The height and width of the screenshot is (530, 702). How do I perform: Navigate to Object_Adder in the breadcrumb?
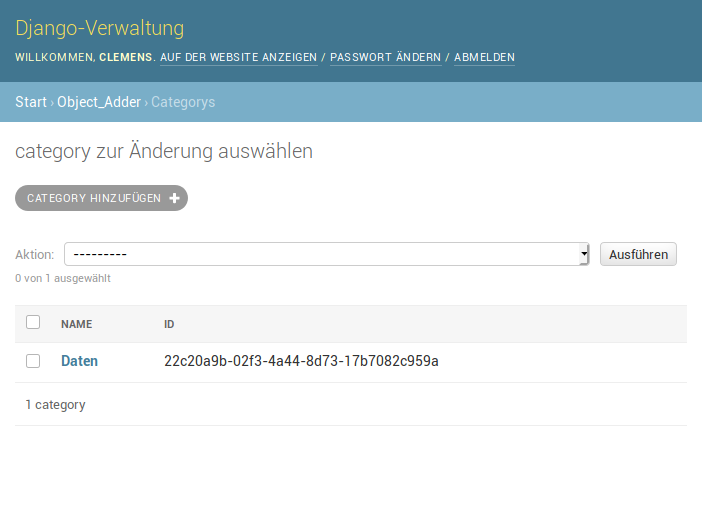(99, 102)
